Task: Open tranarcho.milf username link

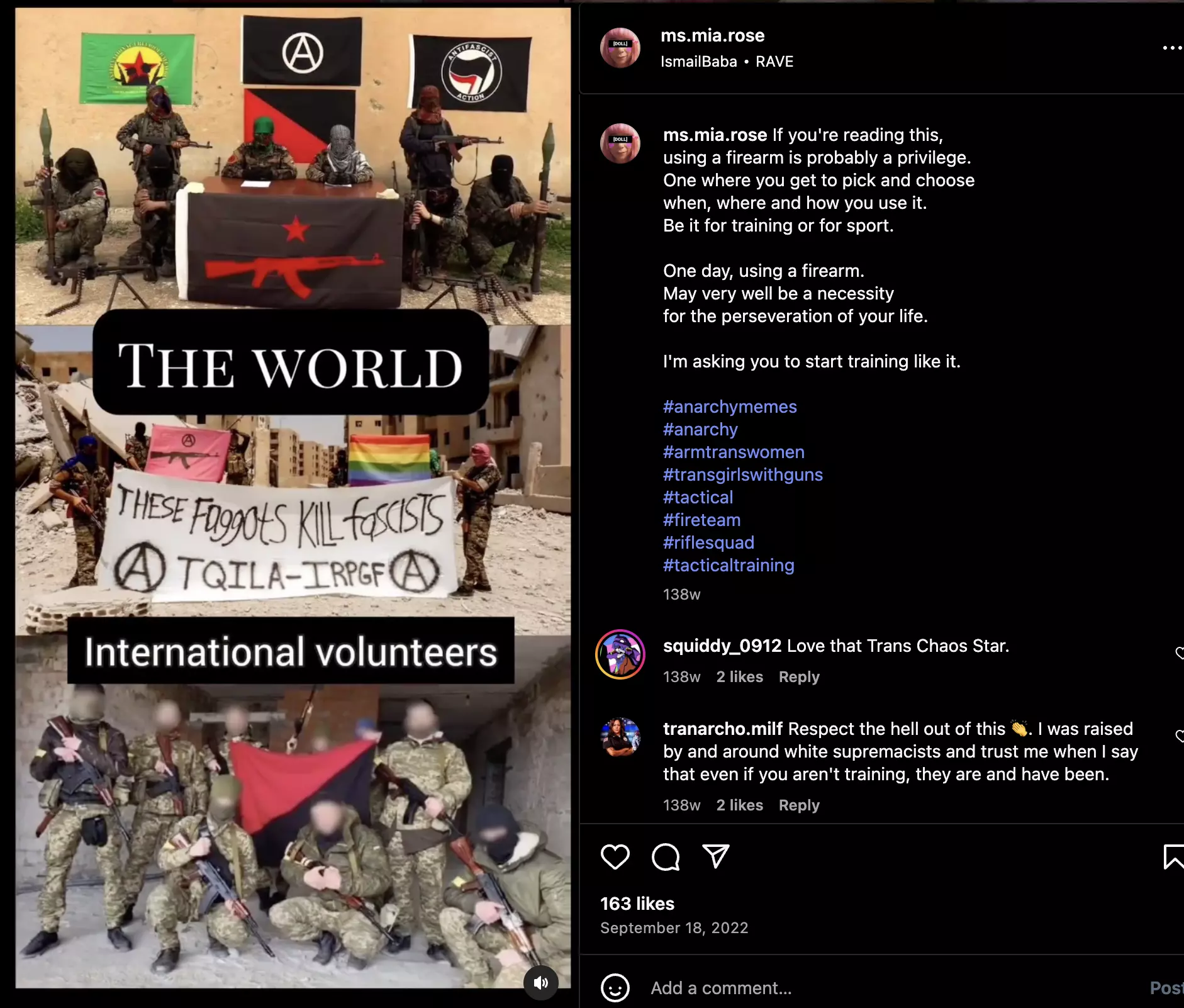Action: [723, 729]
